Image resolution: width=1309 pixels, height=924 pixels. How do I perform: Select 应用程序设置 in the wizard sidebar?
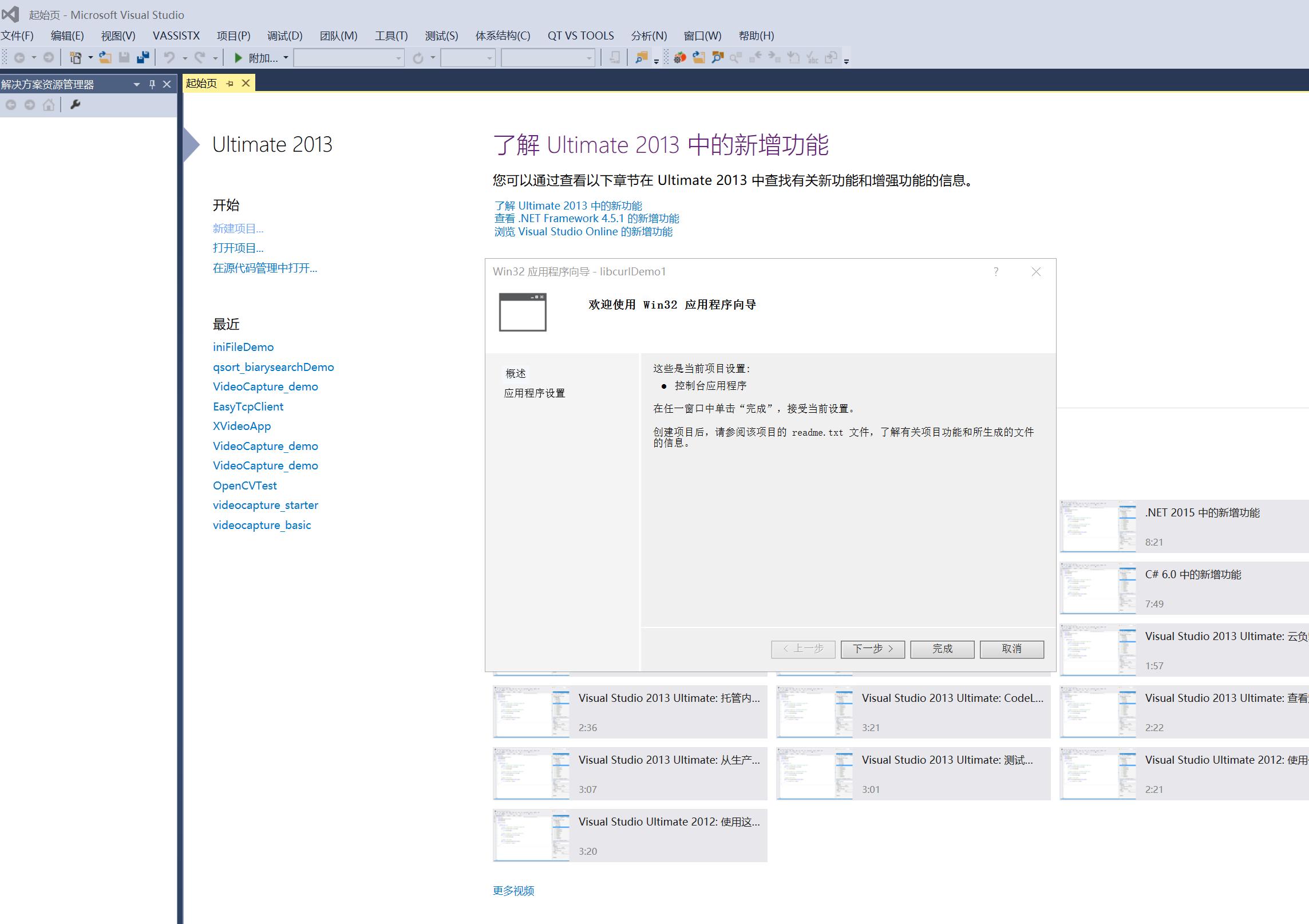(534, 393)
